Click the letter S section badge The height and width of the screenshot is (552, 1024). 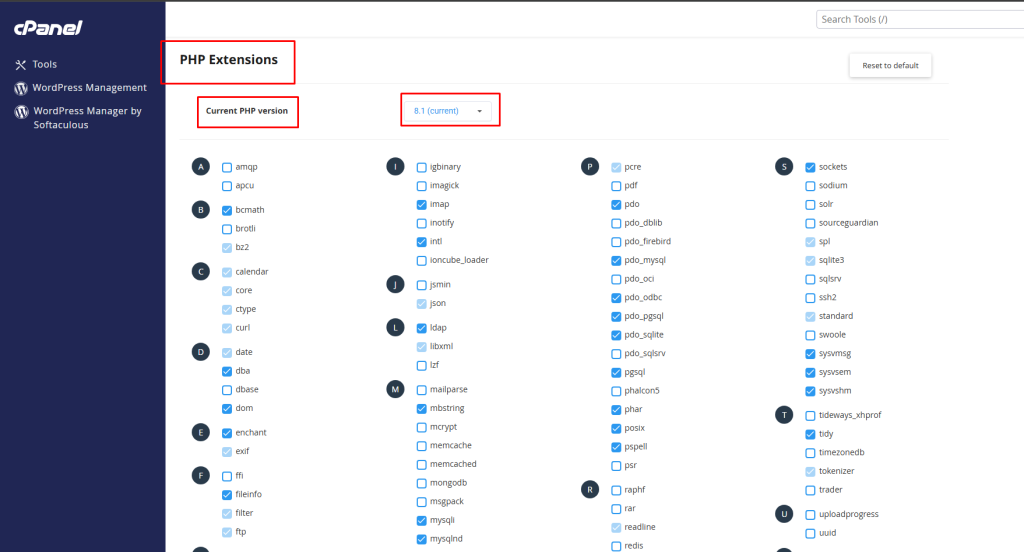click(784, 167)
